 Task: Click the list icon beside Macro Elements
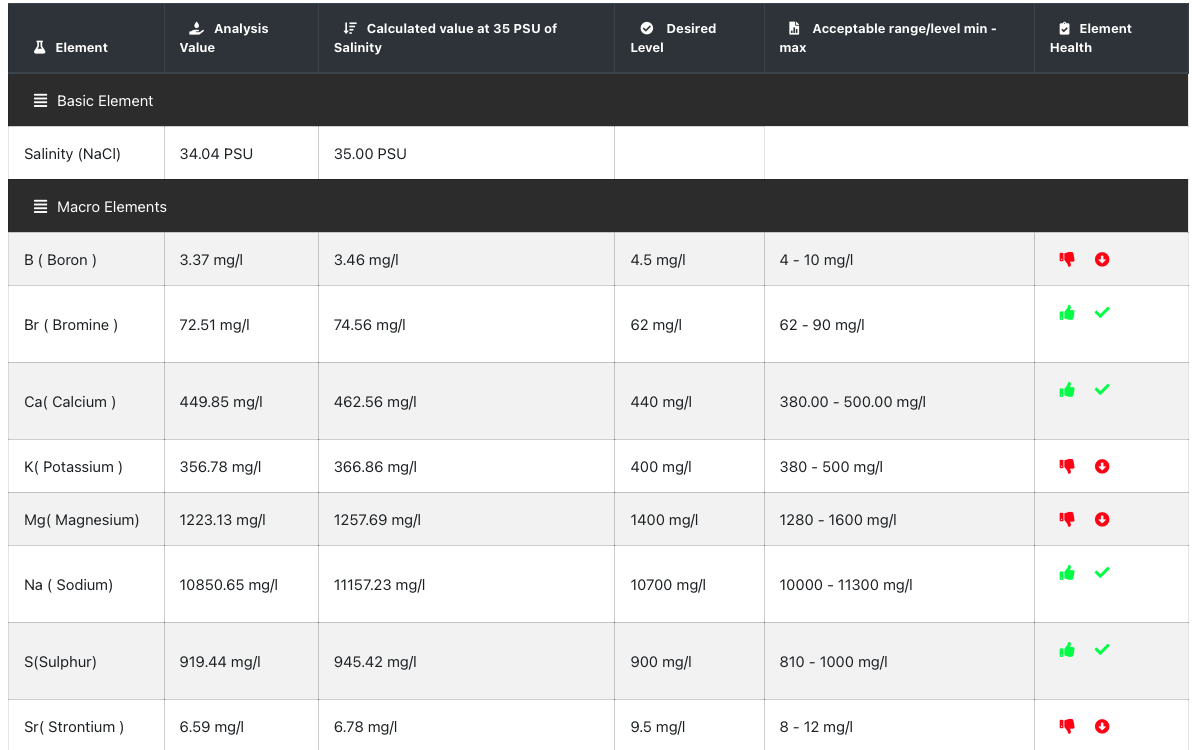(40, 207)
